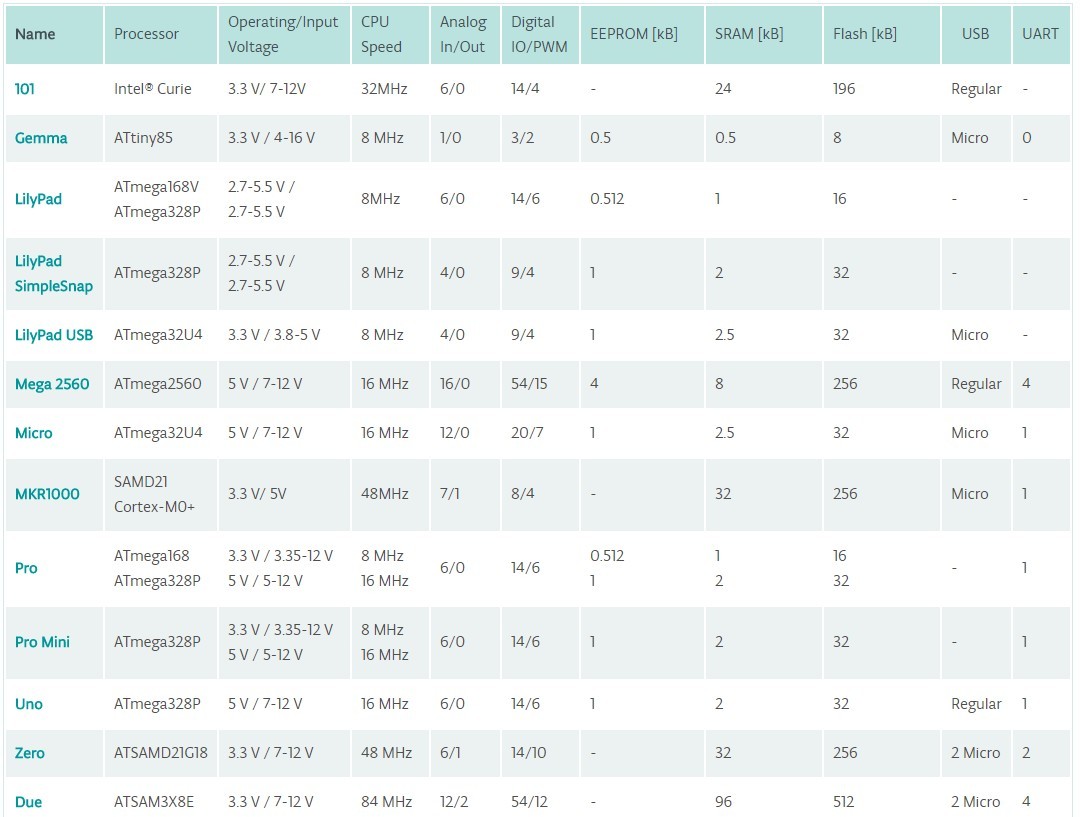The width and height of the screenshot is (1080, 817).
Task: Click the UART column header
Action: (1040, 34)
